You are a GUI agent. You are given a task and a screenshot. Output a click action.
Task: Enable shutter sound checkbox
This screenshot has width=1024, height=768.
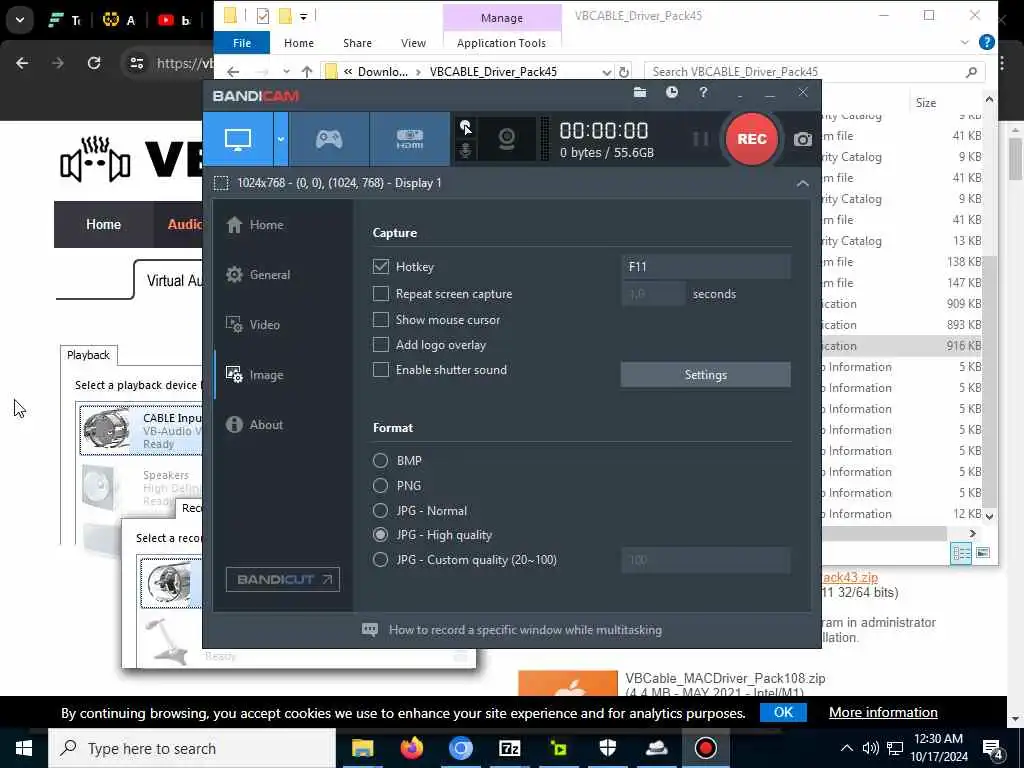[381, 370]
